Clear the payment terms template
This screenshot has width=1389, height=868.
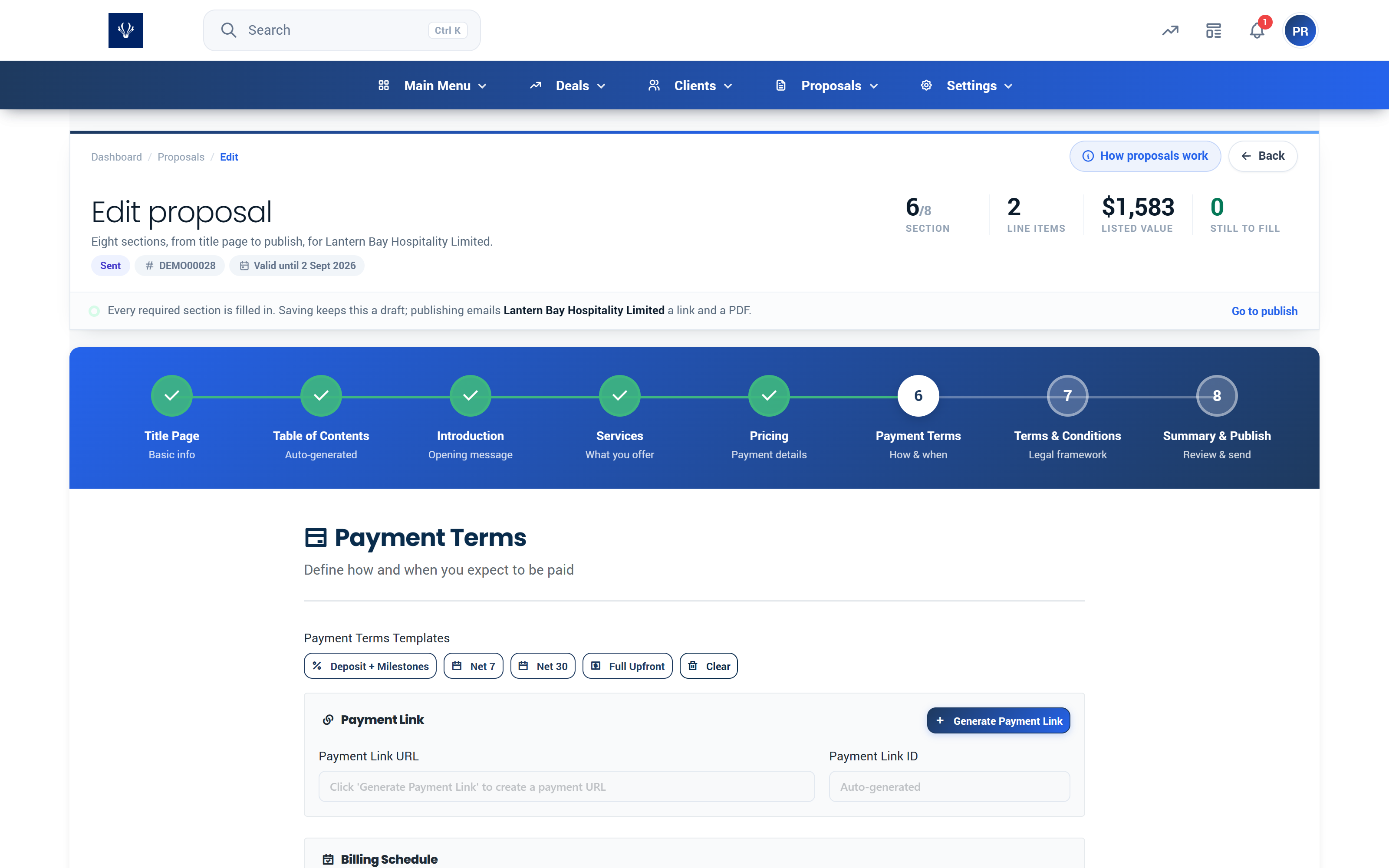tap(709, 666)
